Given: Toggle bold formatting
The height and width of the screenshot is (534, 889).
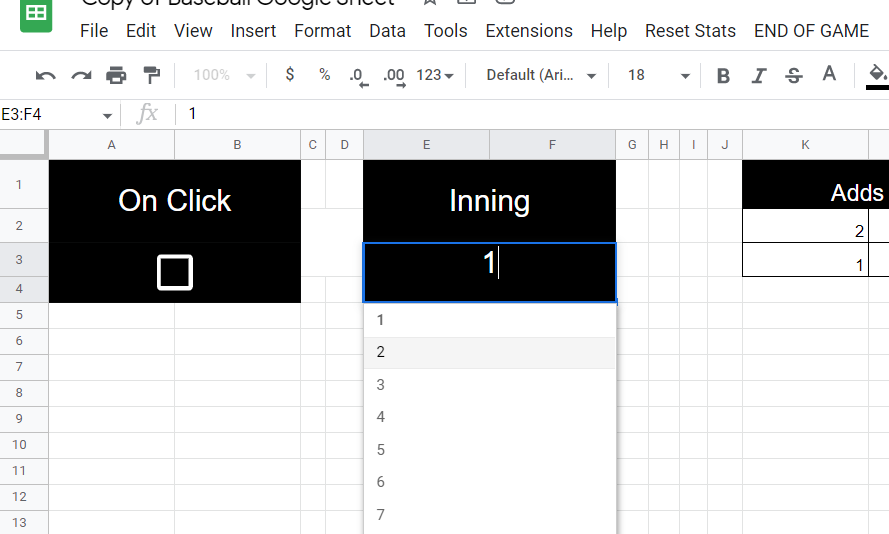Looking at the screenshot, I should [723, 75].
